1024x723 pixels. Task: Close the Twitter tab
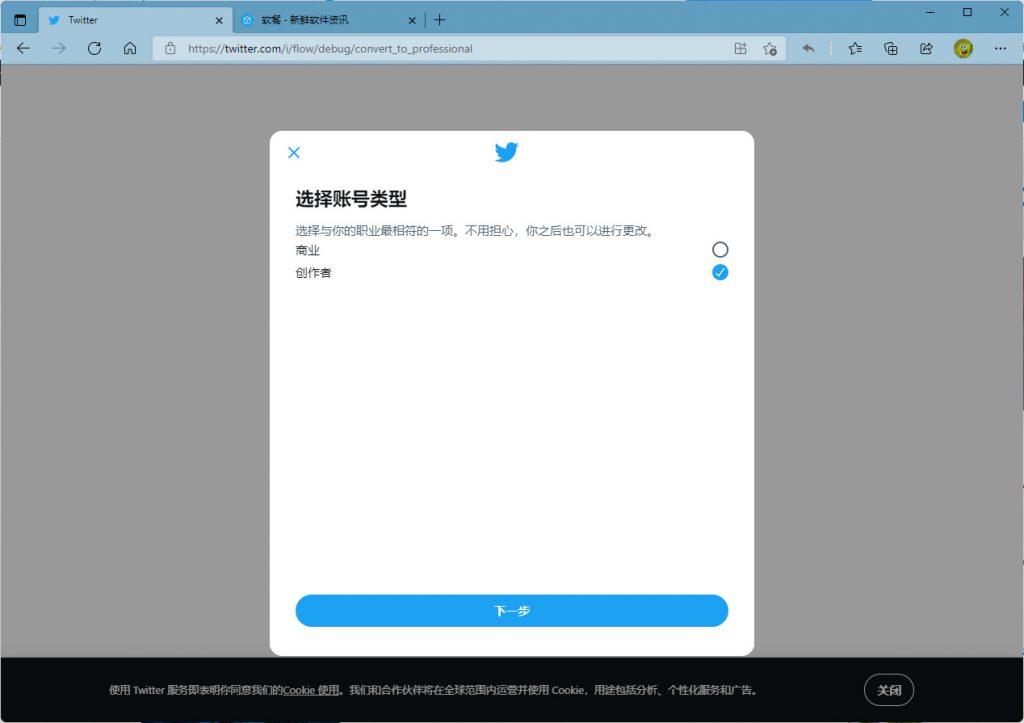[x=219, y=20]
